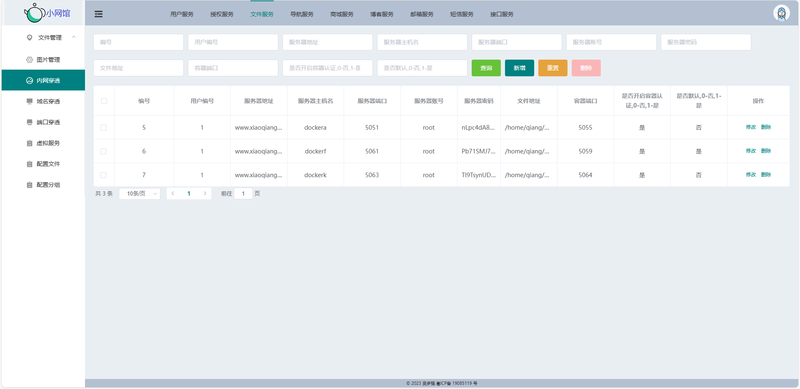Switch to the 邮箱服务 tab
800x389 pixels.
pos(422,14)
